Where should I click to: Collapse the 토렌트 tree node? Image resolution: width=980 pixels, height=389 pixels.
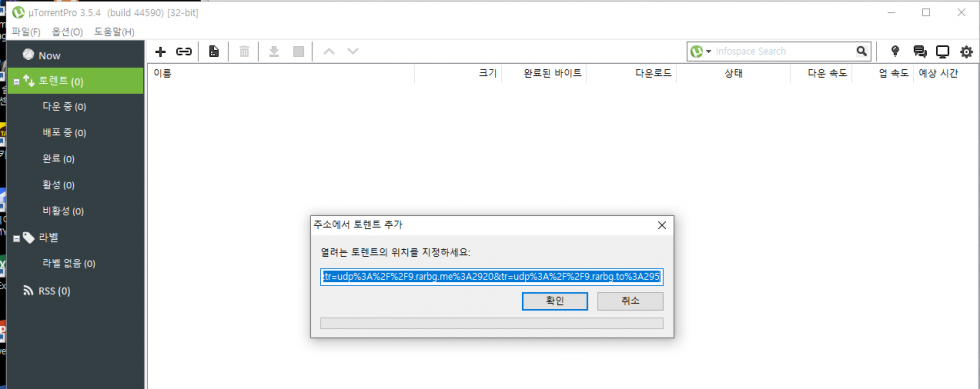16,82
